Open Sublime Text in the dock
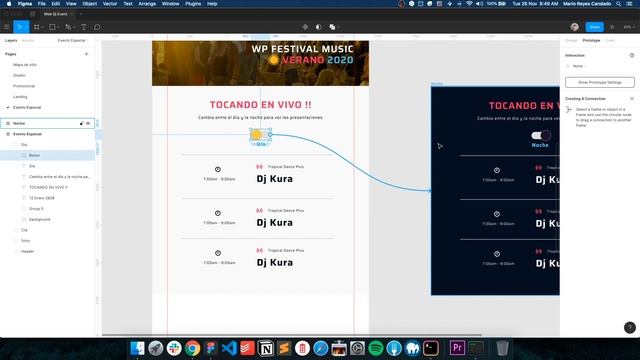 284,348
